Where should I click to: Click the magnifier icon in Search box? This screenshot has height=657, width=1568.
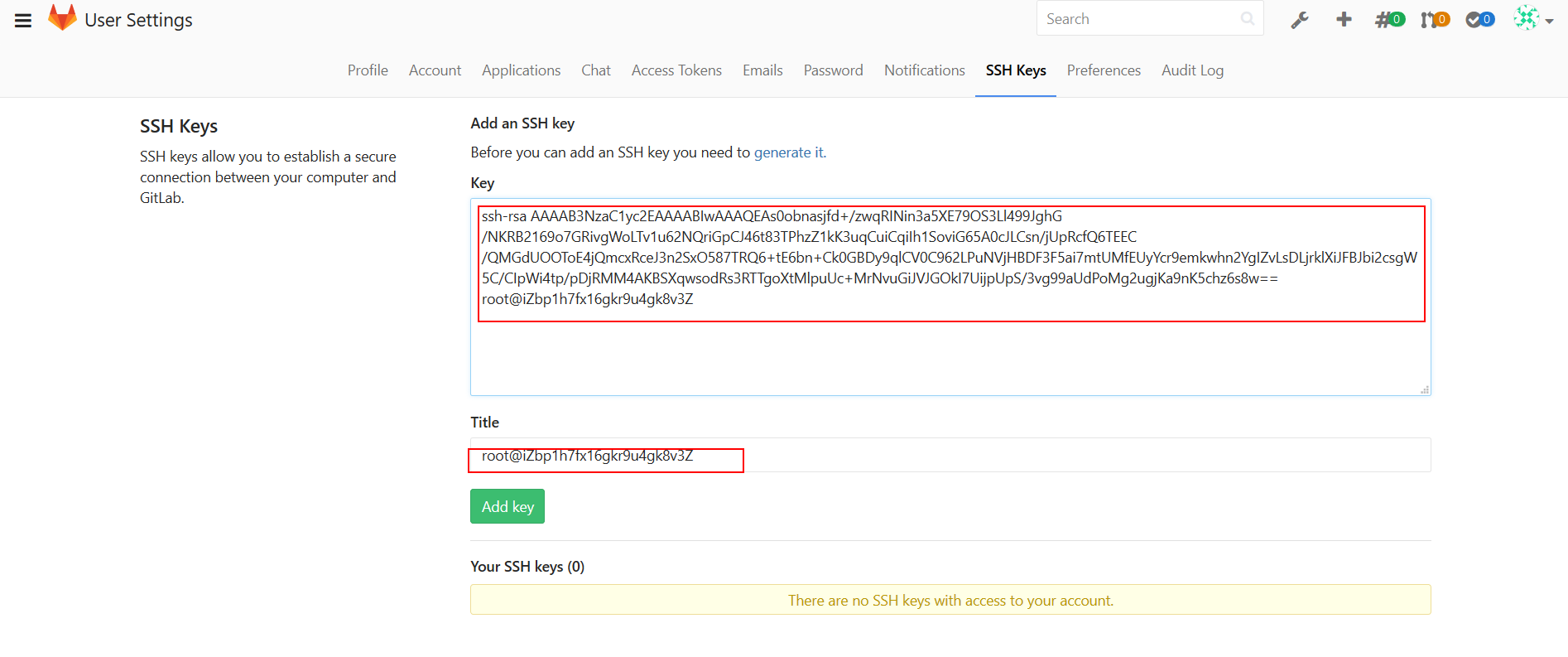[1248, 19]
